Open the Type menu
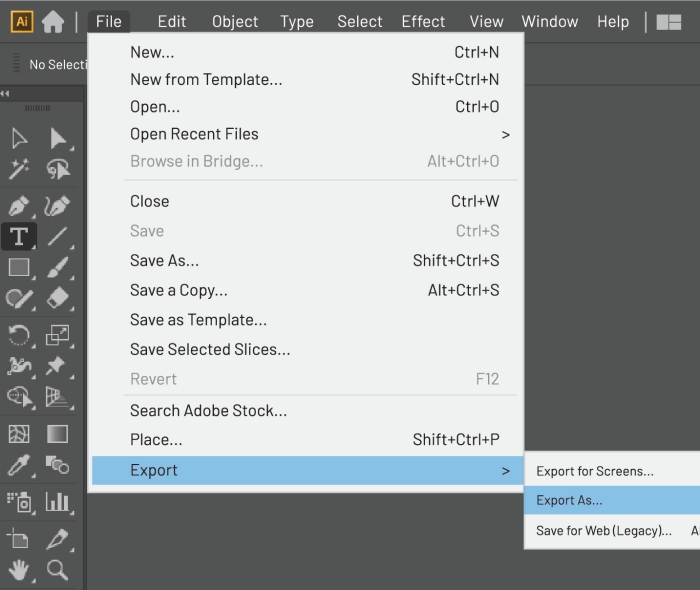The width and height of the screenshot is (700, 590). click(297, 21)
